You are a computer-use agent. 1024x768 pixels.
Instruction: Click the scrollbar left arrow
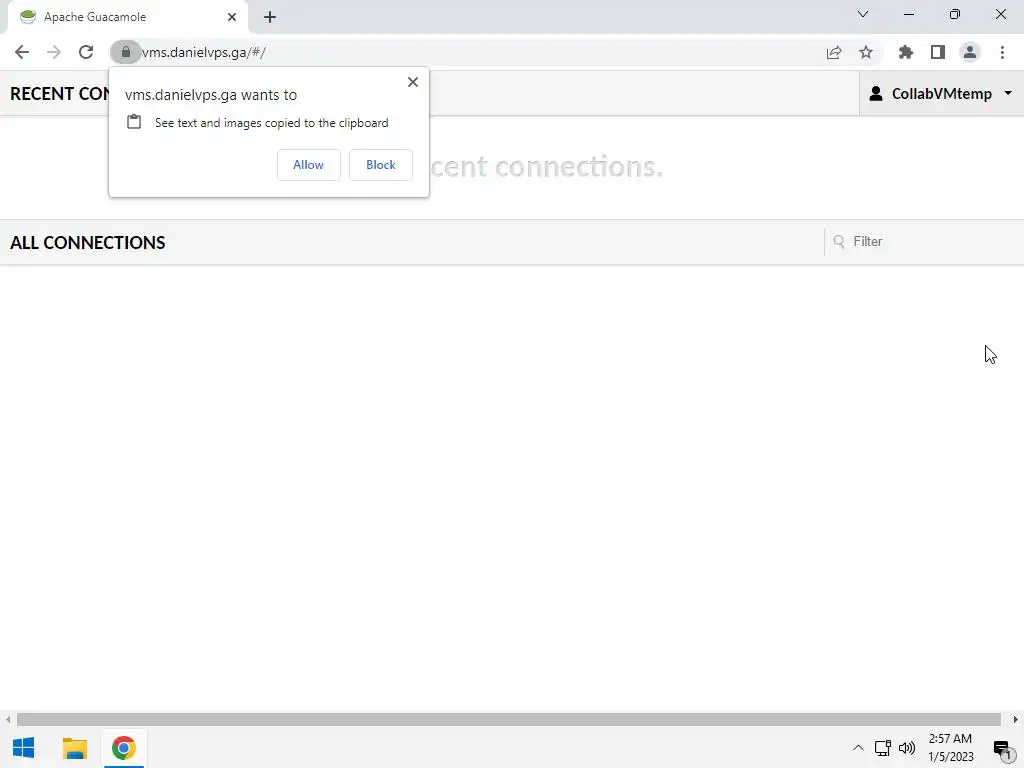pos(8,719)
